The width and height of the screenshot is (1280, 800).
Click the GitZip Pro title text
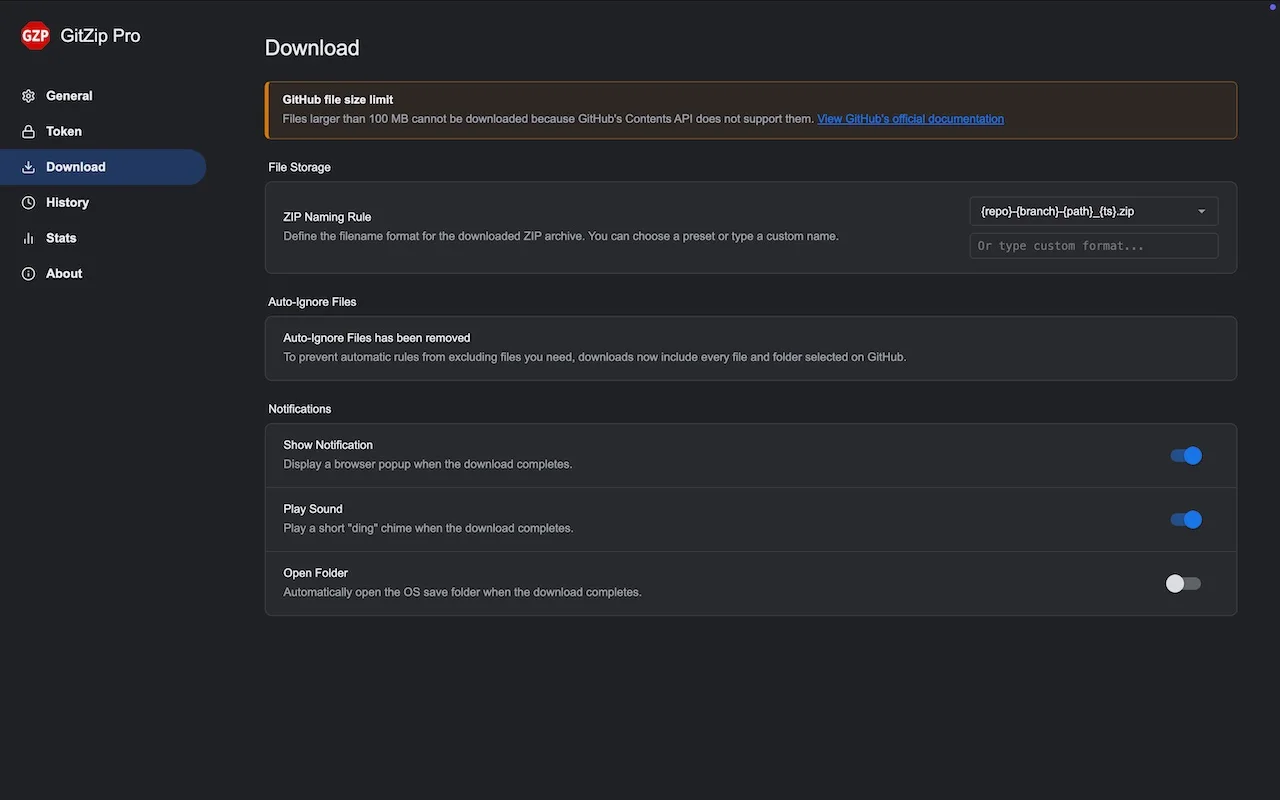[100, 36]
